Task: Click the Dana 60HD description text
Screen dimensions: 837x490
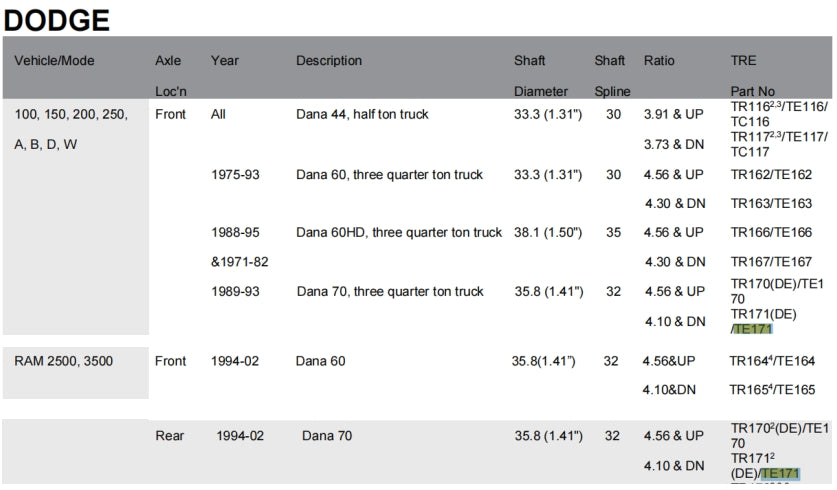Action: point(399,232)
